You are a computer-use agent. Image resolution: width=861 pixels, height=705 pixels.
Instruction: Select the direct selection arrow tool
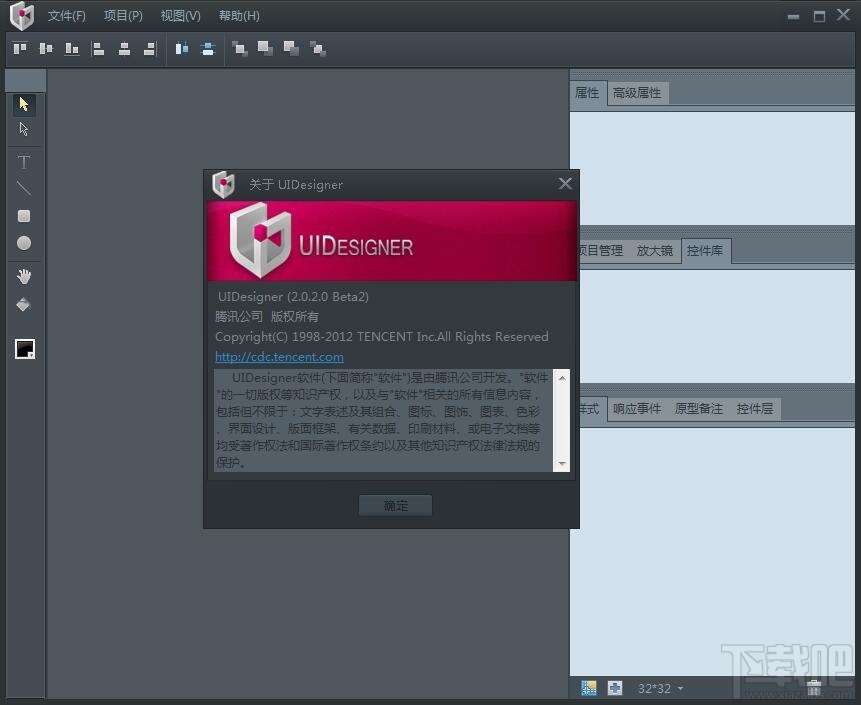[x=24, y=128]
